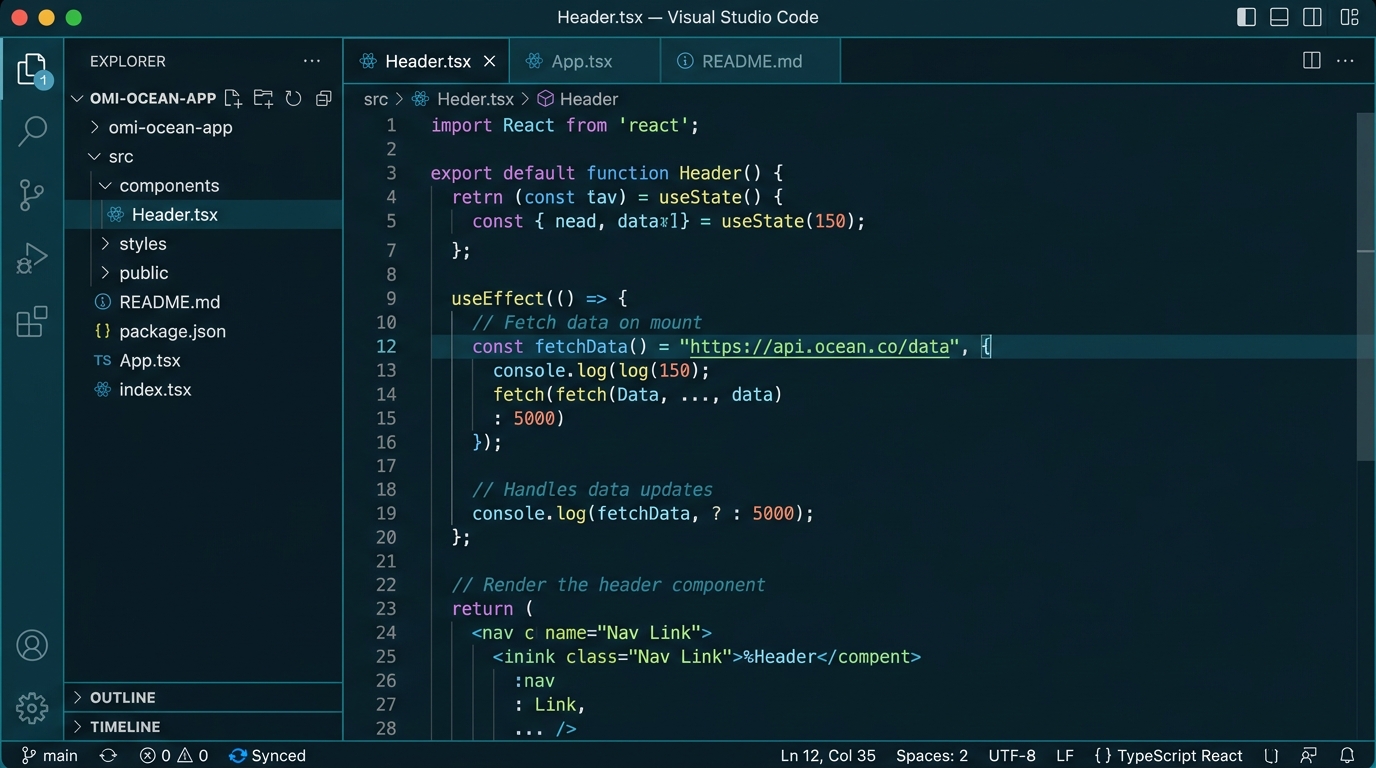
Task: Open the editor more actions menu
Action: 1345,61
